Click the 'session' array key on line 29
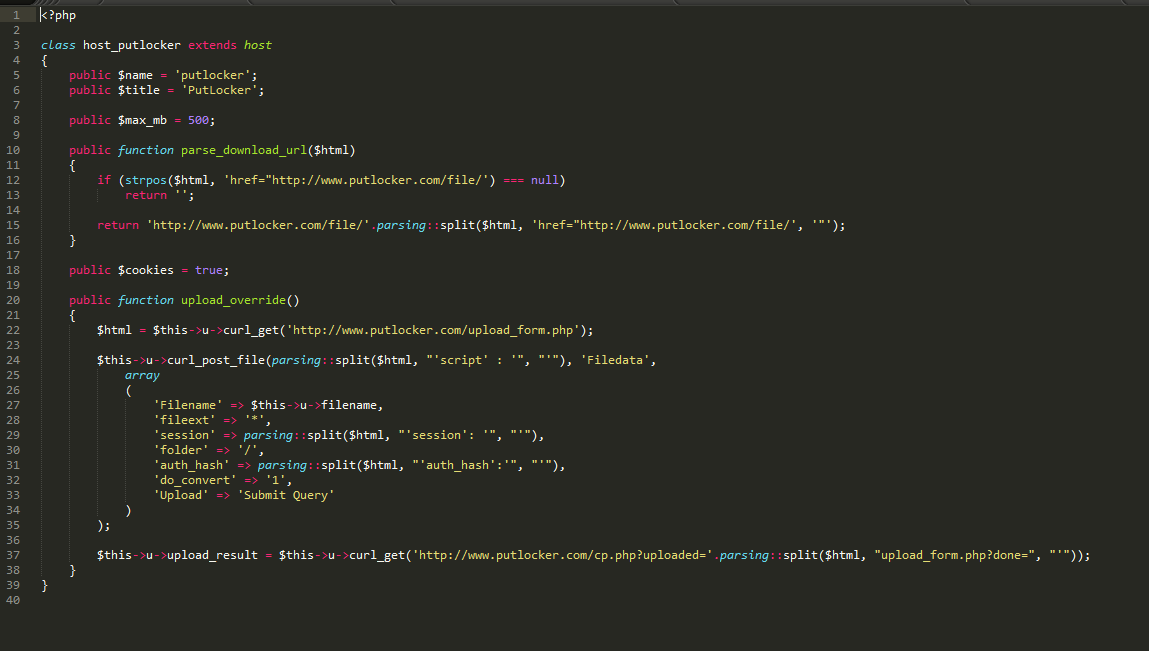Viewport: 1149px width, 651px height. (185, 435)
